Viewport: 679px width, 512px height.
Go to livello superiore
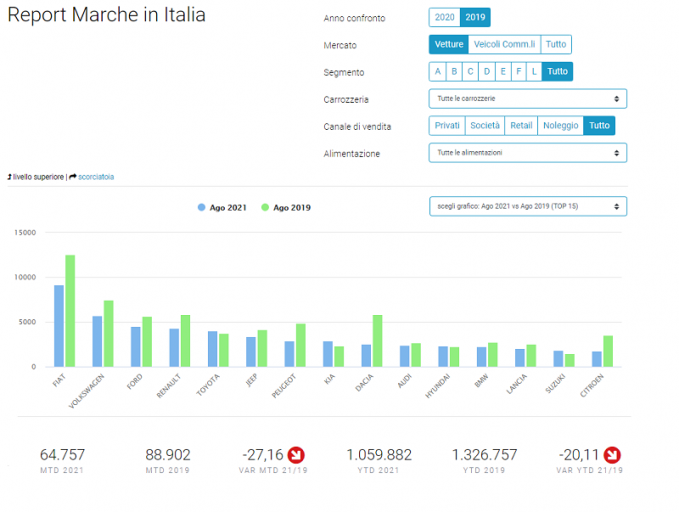[x=38, y=177]
